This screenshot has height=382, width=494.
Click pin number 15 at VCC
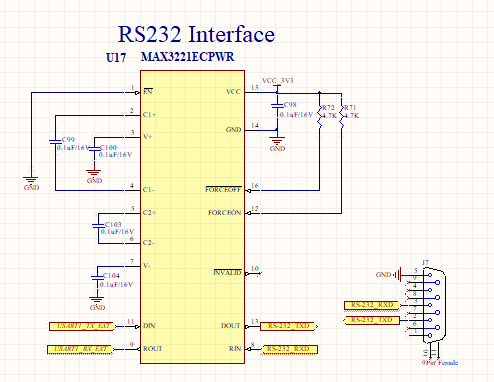coord(255,87)
